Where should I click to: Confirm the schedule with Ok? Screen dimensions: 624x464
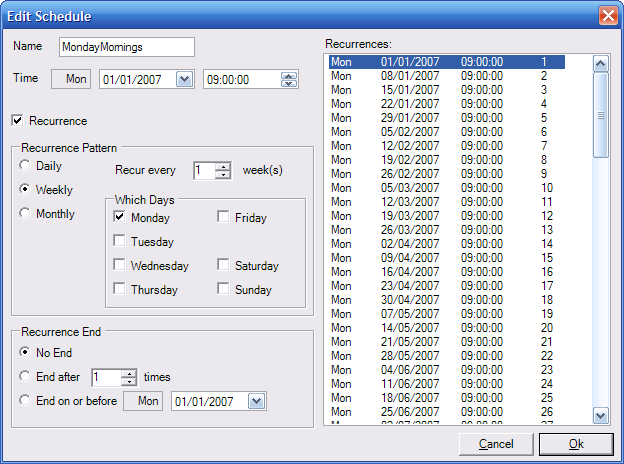575,443
